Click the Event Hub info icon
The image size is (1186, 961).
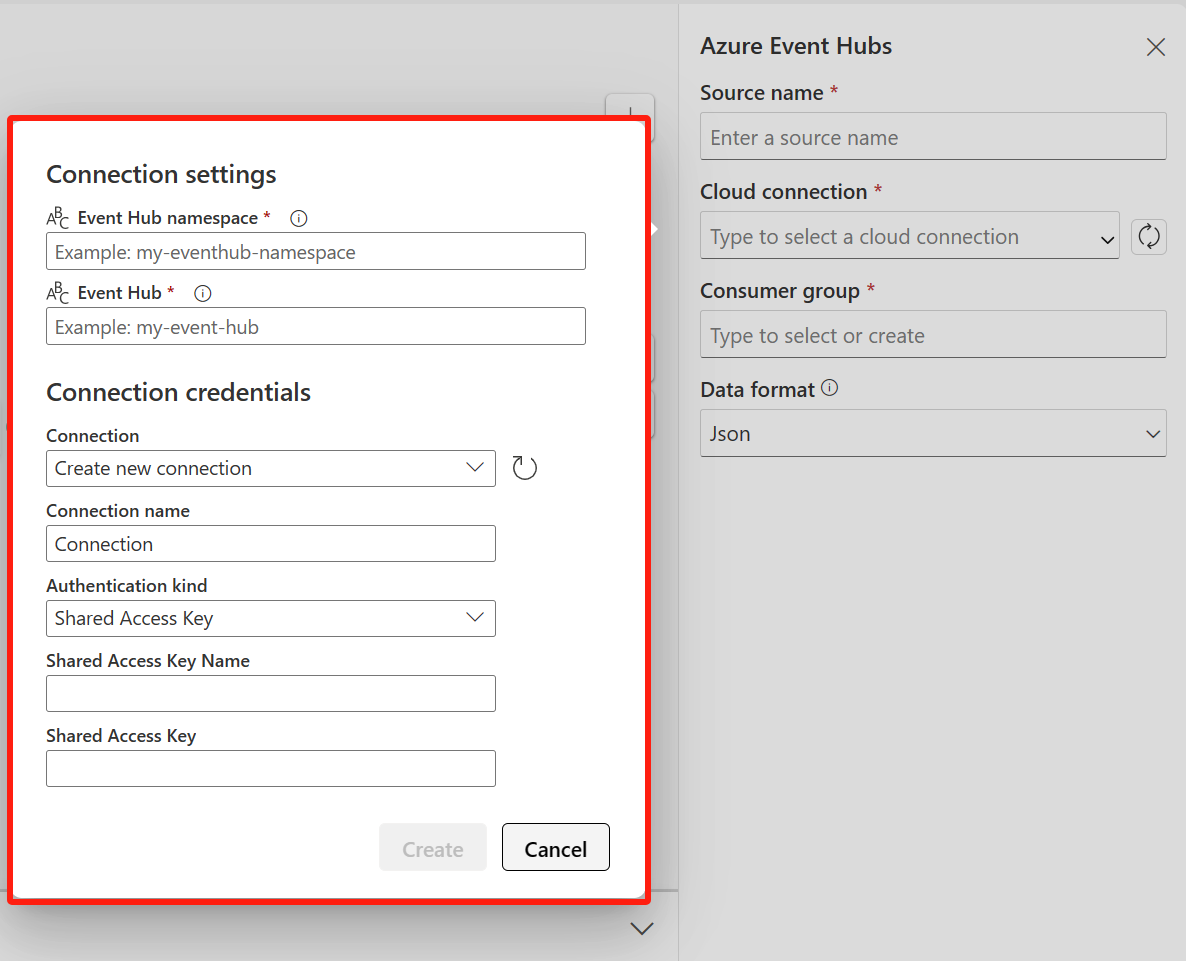coord(203,293)
